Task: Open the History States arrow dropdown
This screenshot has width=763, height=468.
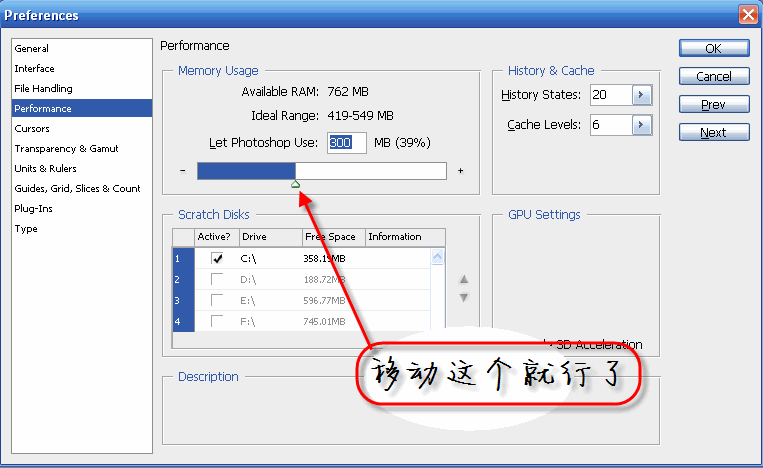Action: (642, 95)
